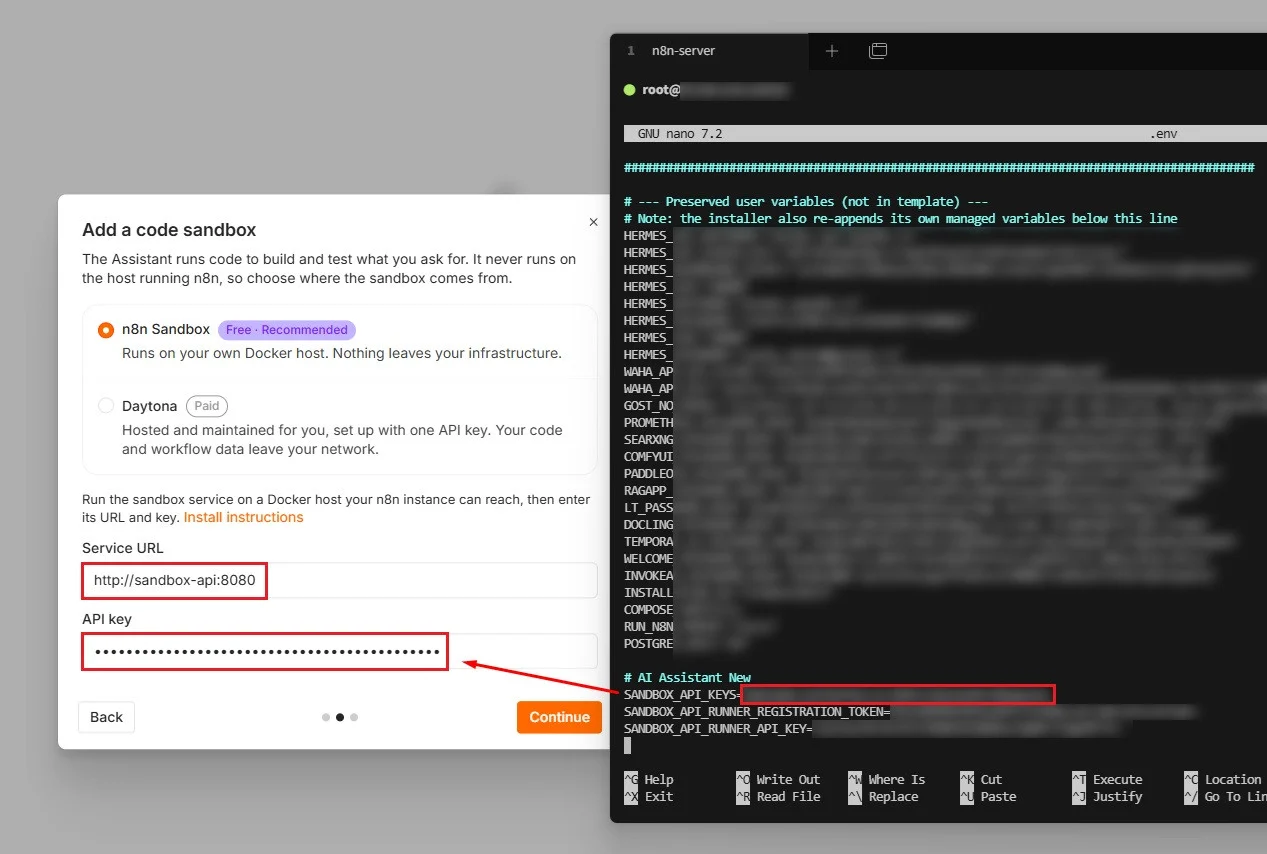The height and width of the screenshot is (854, 1267).
Task: Click the SANDBOX_API_RUNNER_REGISTRATION_TOKEN line
Action: tap(910, 712)
